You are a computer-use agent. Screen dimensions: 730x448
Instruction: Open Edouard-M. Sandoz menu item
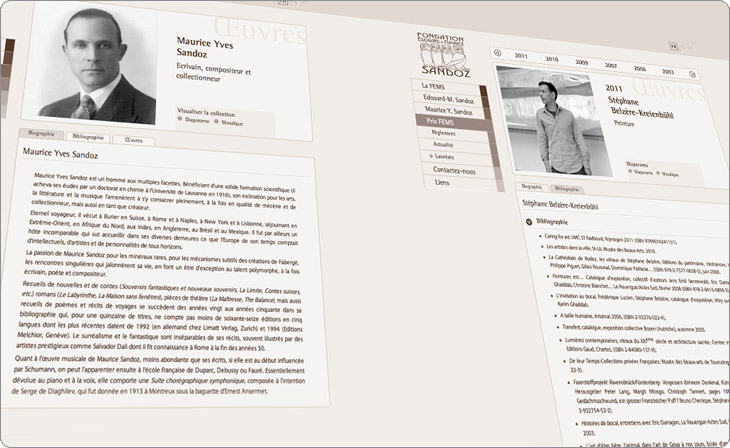448,99
